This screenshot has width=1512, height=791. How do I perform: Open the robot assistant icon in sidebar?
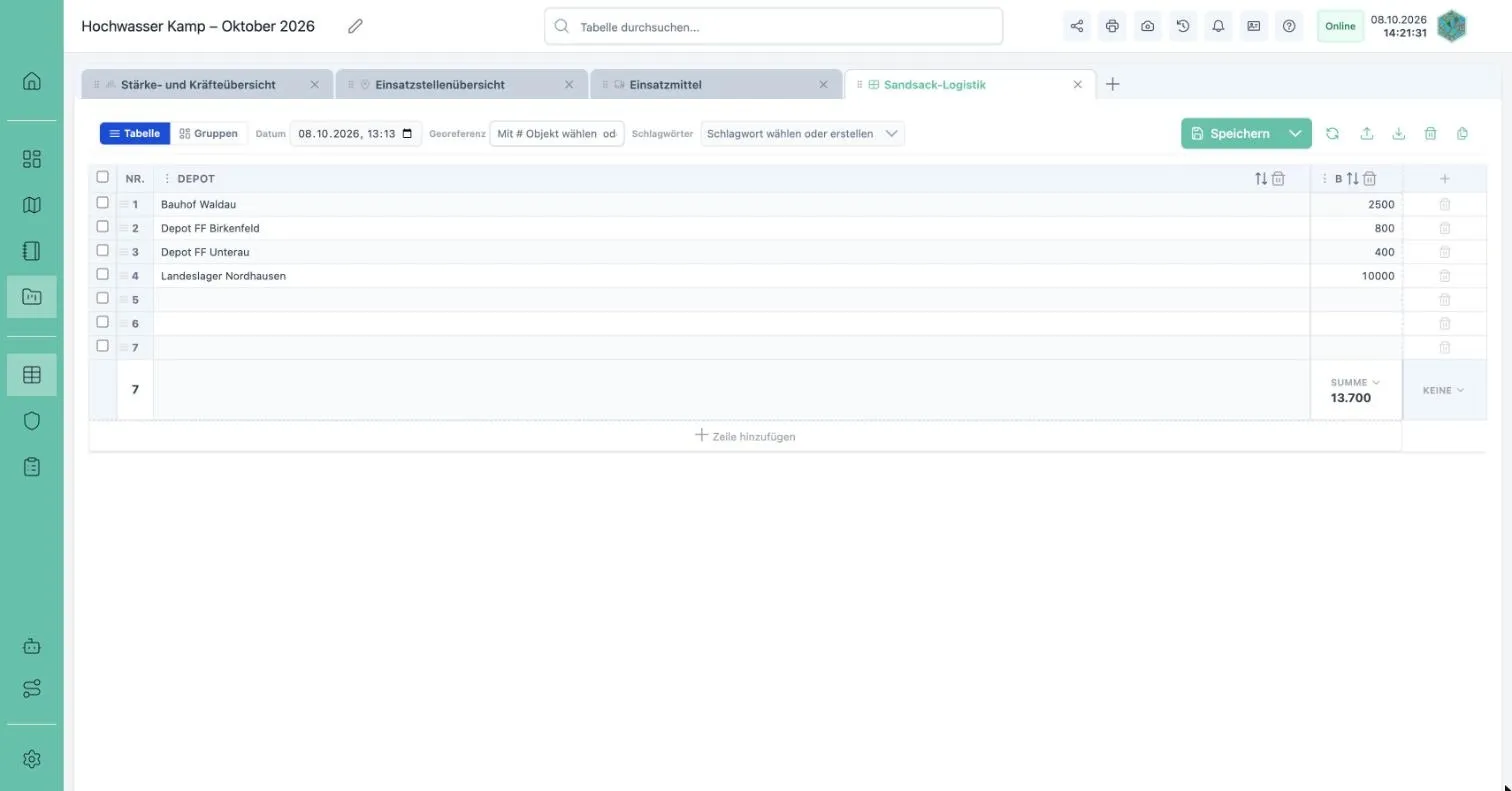[x=32, y=646]
